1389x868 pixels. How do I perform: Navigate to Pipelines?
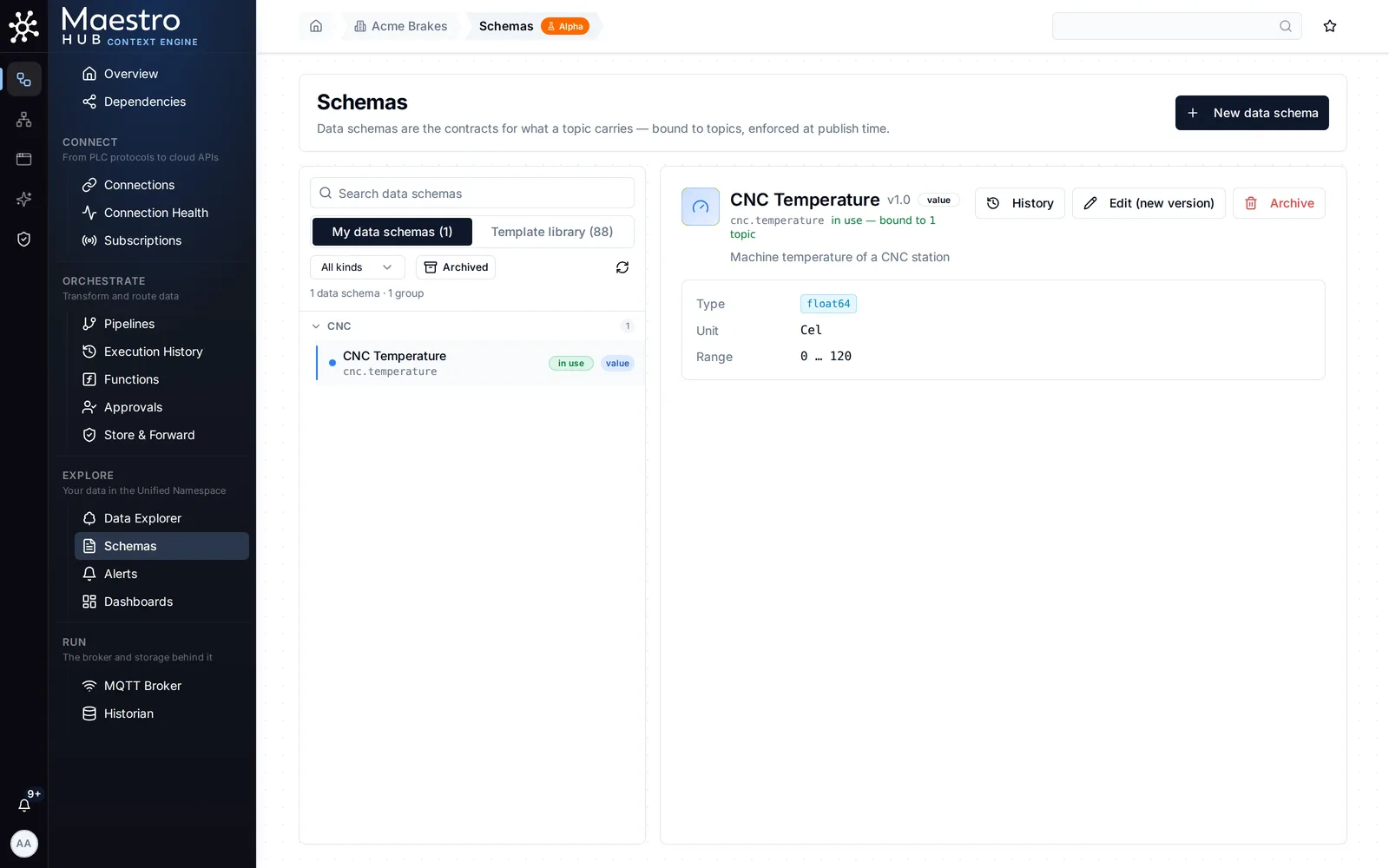(161, 324)
